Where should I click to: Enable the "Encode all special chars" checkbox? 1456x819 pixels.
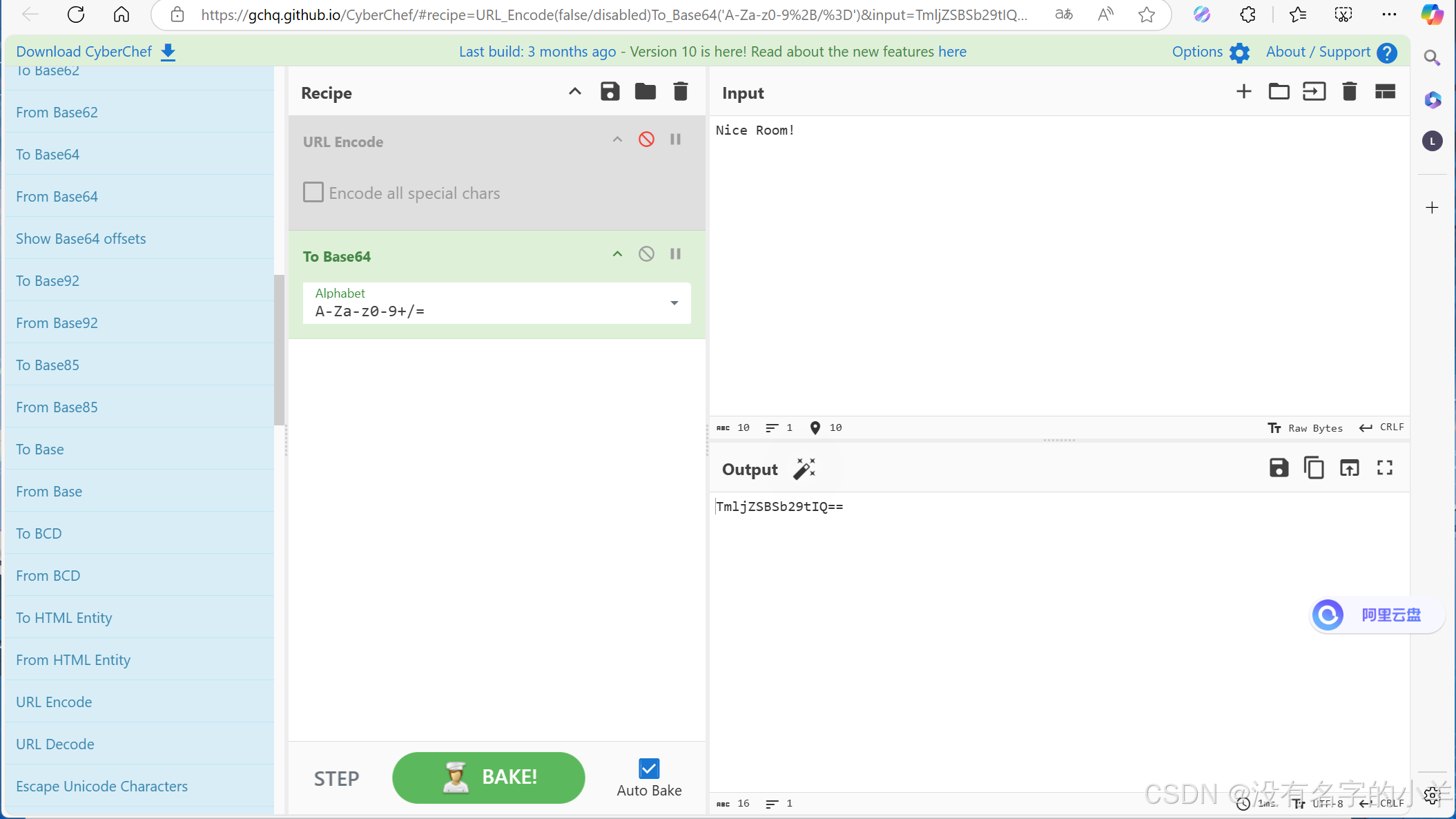pos(313,193)
